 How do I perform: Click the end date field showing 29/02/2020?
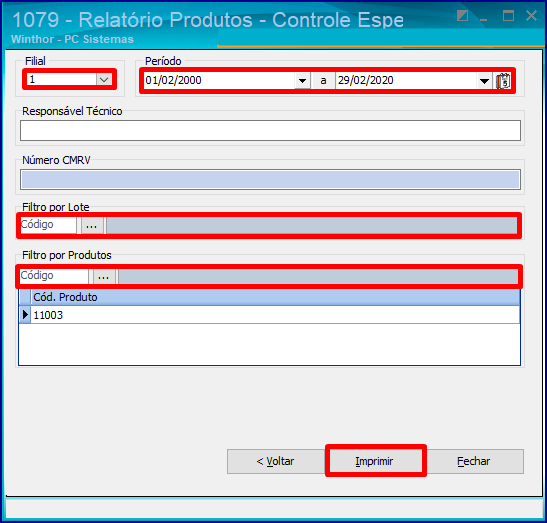coord(406,81)
